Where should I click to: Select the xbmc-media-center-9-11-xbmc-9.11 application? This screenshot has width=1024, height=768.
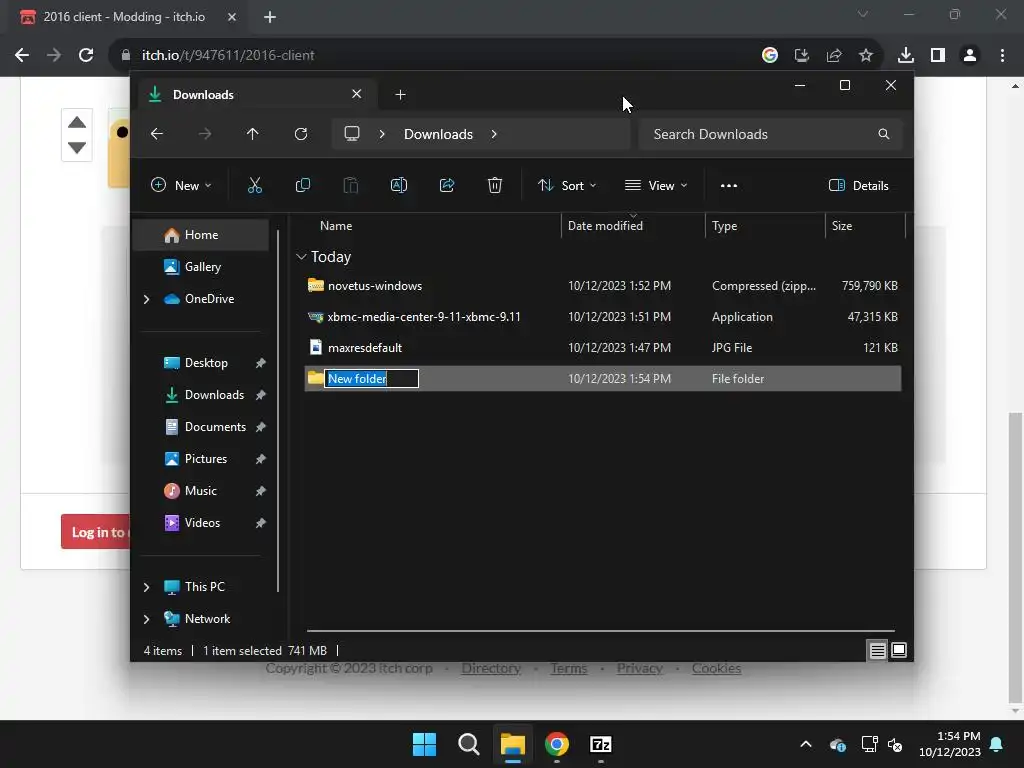click(603, 317)
